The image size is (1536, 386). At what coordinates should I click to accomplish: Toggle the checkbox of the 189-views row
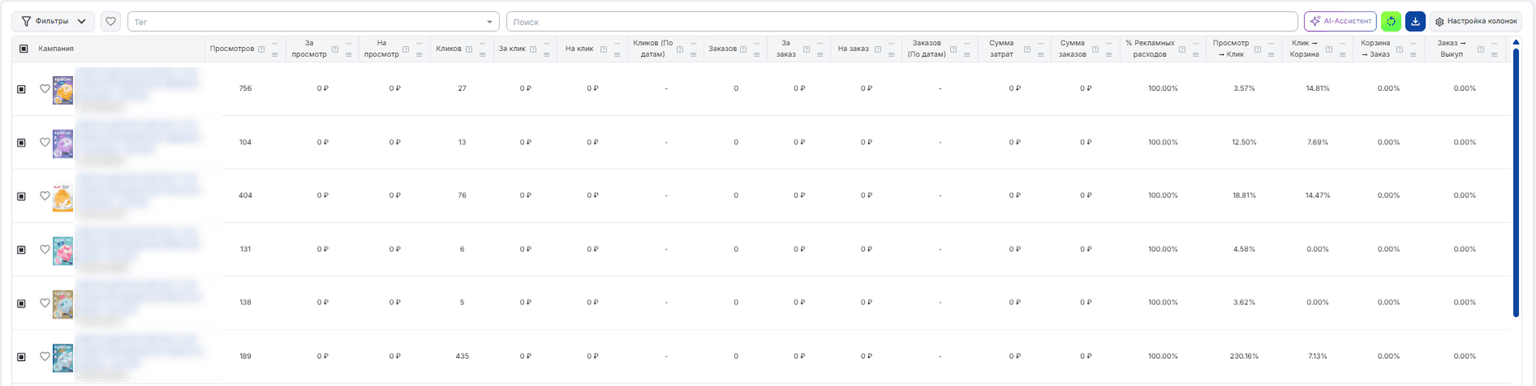point(22,356)
